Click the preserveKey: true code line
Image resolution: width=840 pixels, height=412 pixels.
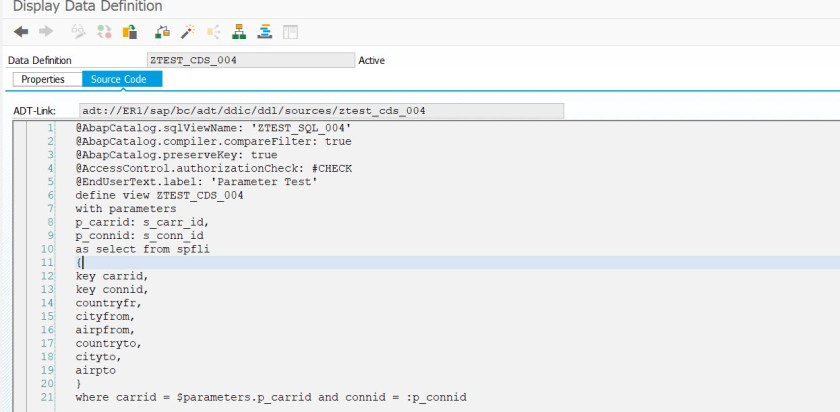pos(176,155)
